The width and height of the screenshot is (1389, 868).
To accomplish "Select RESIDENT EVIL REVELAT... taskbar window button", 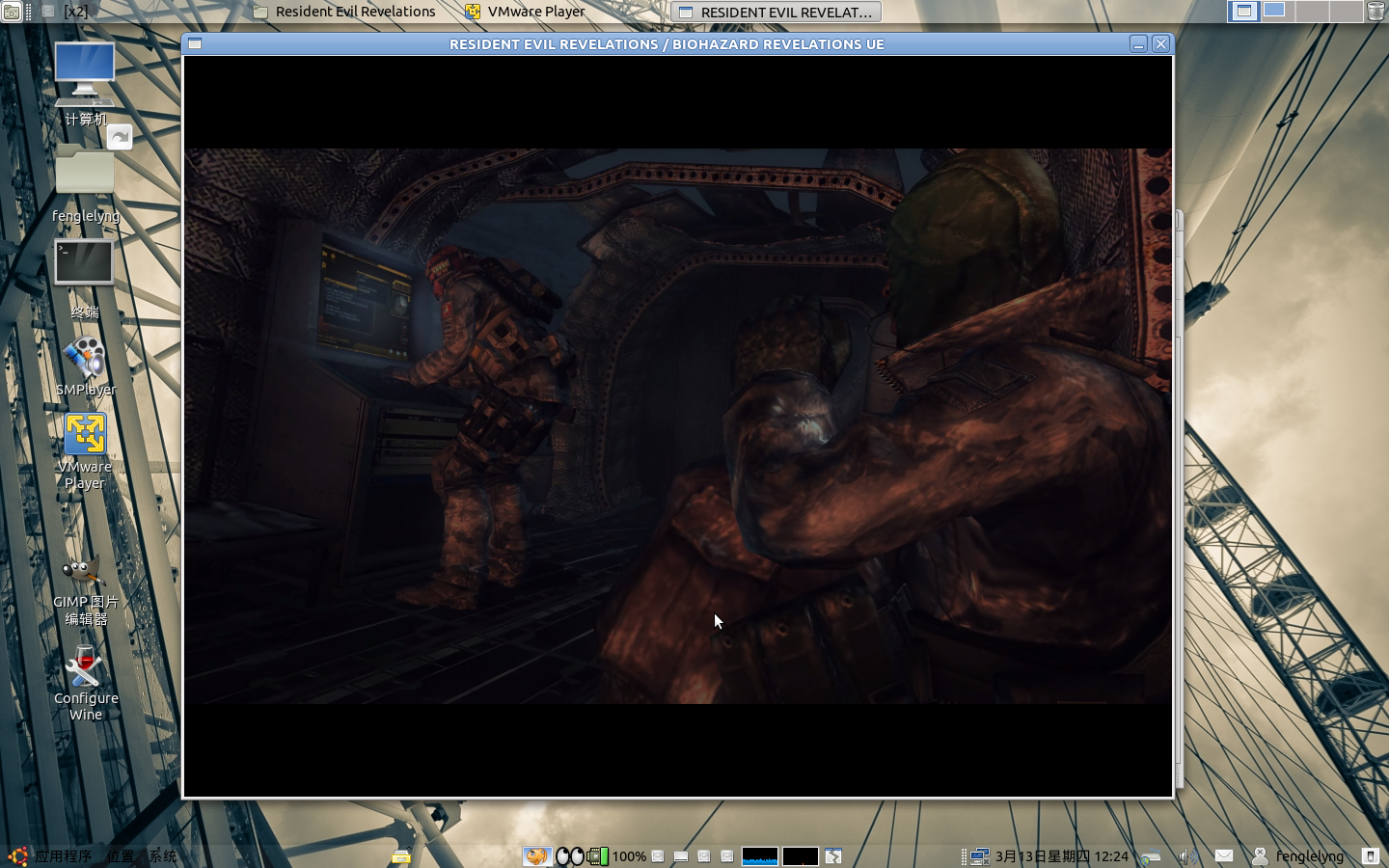I will [776, 12].
